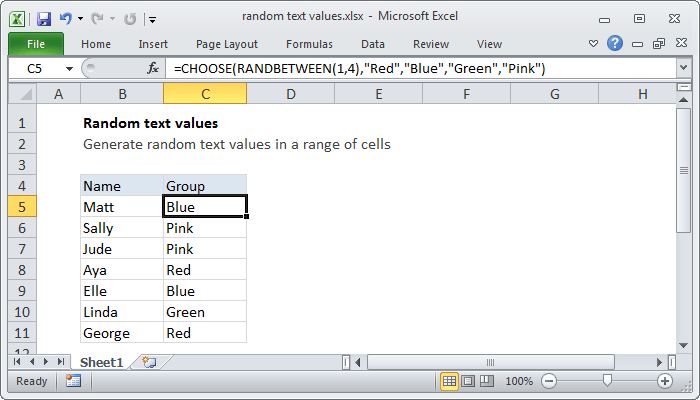Click the Save icon in Quick Access Toolbar
Image resolution: width=700 pixels, height=400 pixels.
[43, 18]
